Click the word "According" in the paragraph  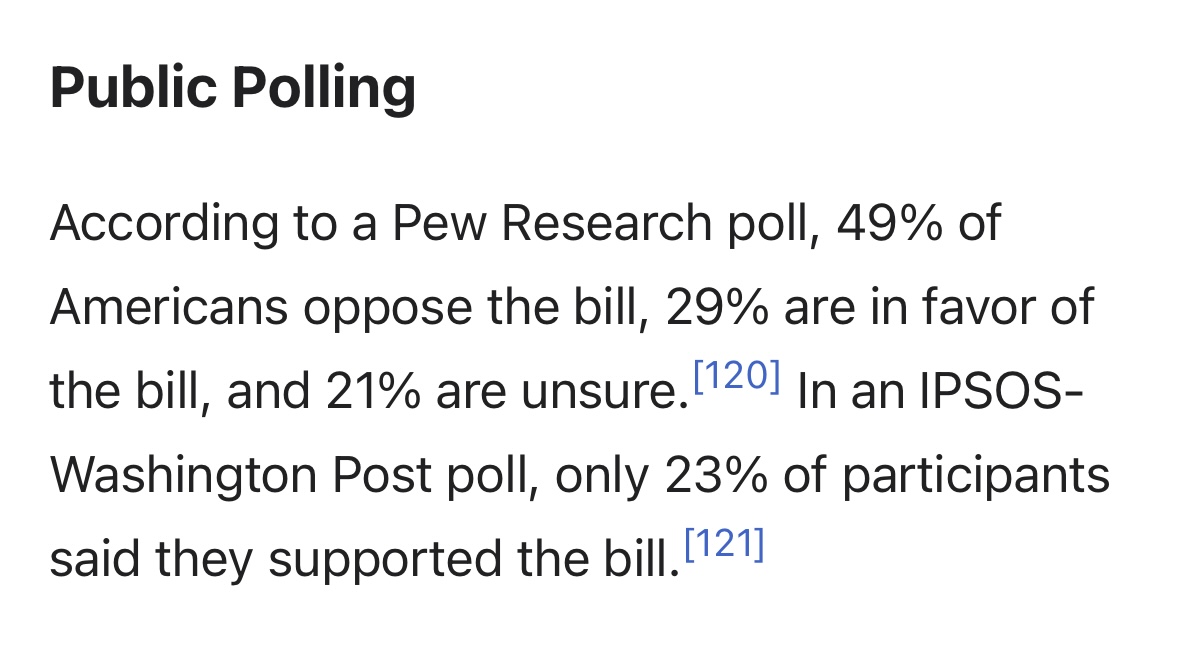pyautogui.click(x=164, y=224)
